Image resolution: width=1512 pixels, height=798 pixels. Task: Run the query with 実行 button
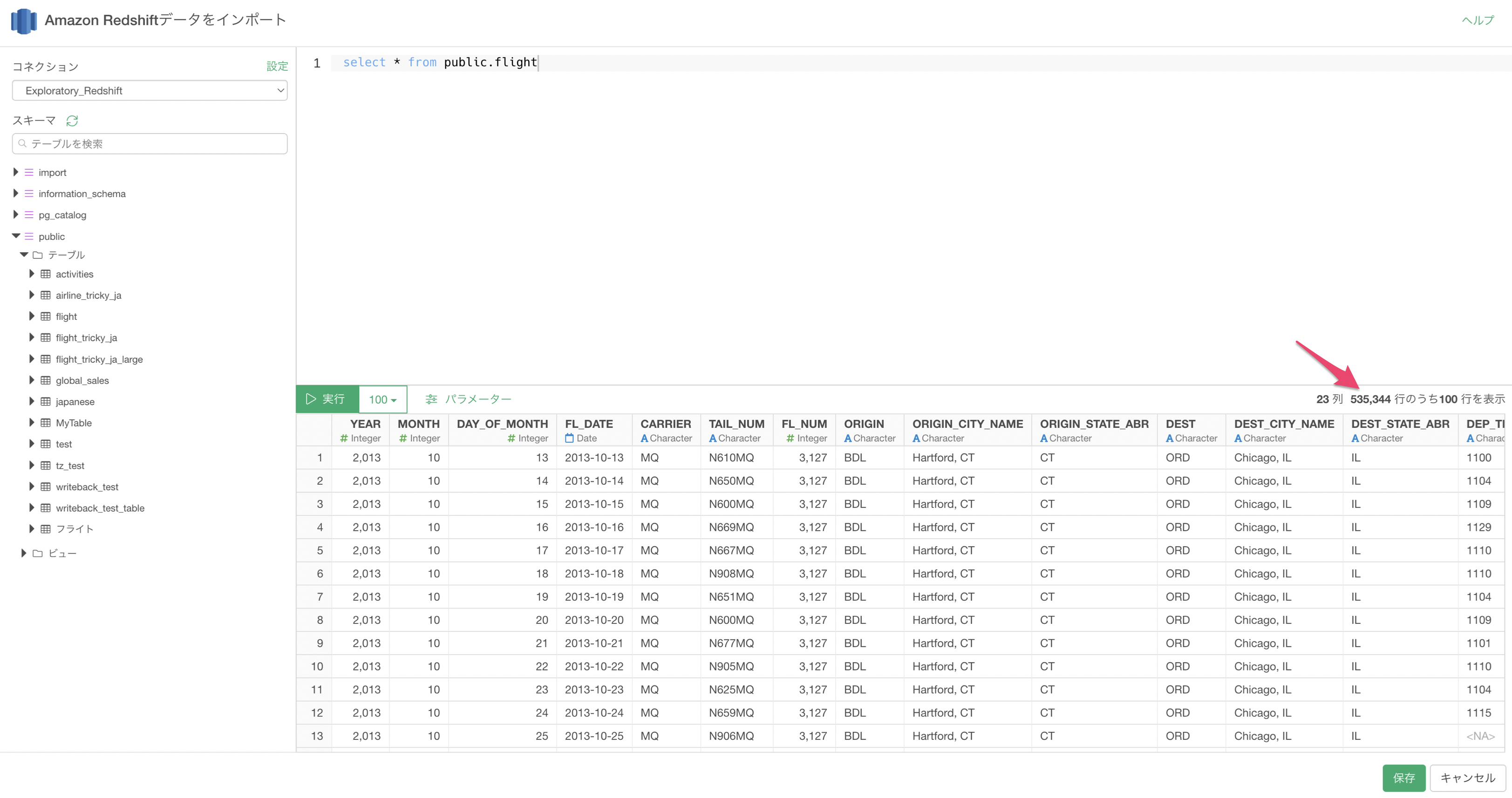(x=327, y=399)
